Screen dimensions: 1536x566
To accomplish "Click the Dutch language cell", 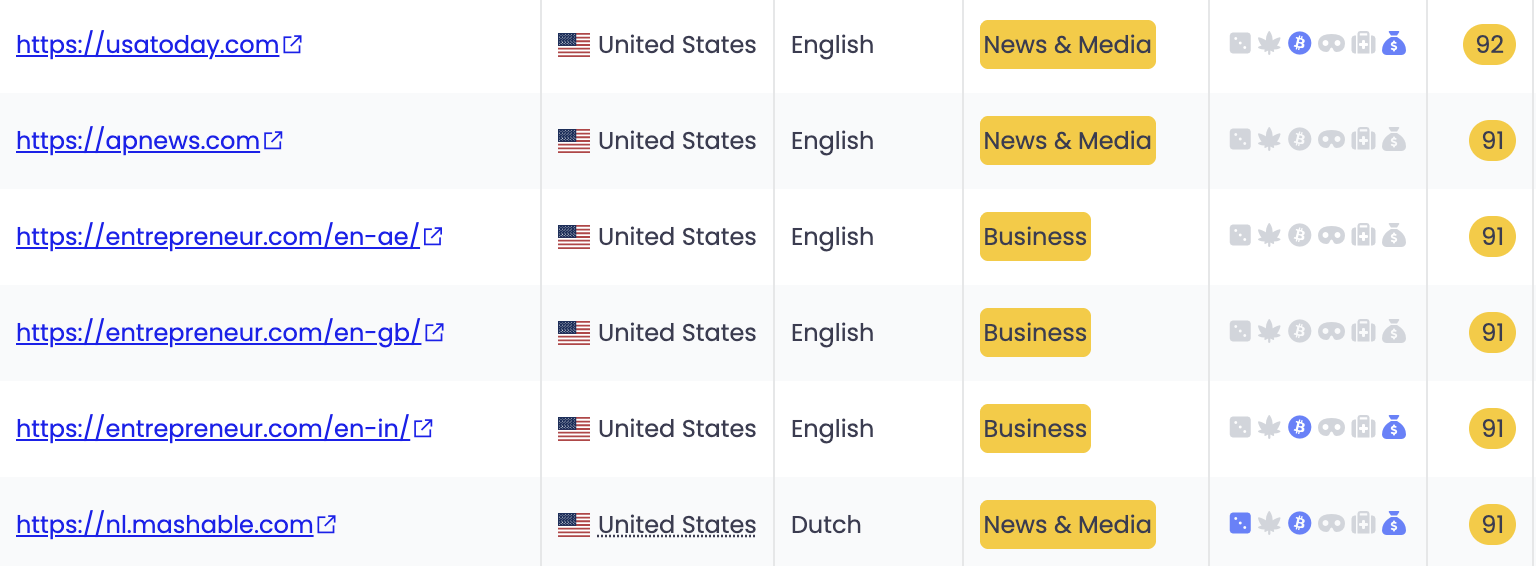I will point(826,525).
